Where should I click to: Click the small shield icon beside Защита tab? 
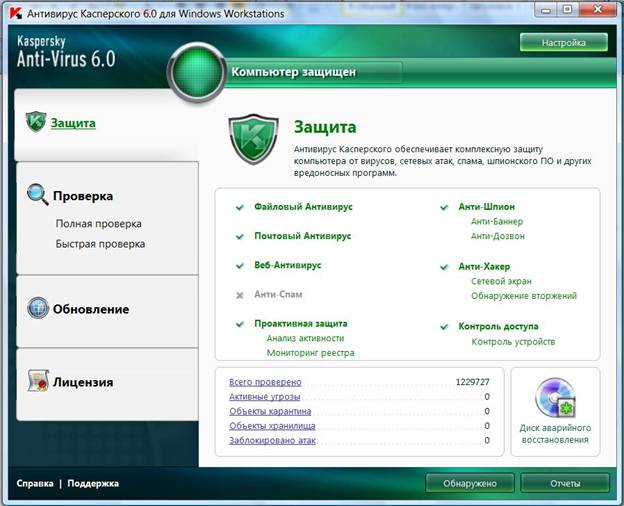pos(36,122)
